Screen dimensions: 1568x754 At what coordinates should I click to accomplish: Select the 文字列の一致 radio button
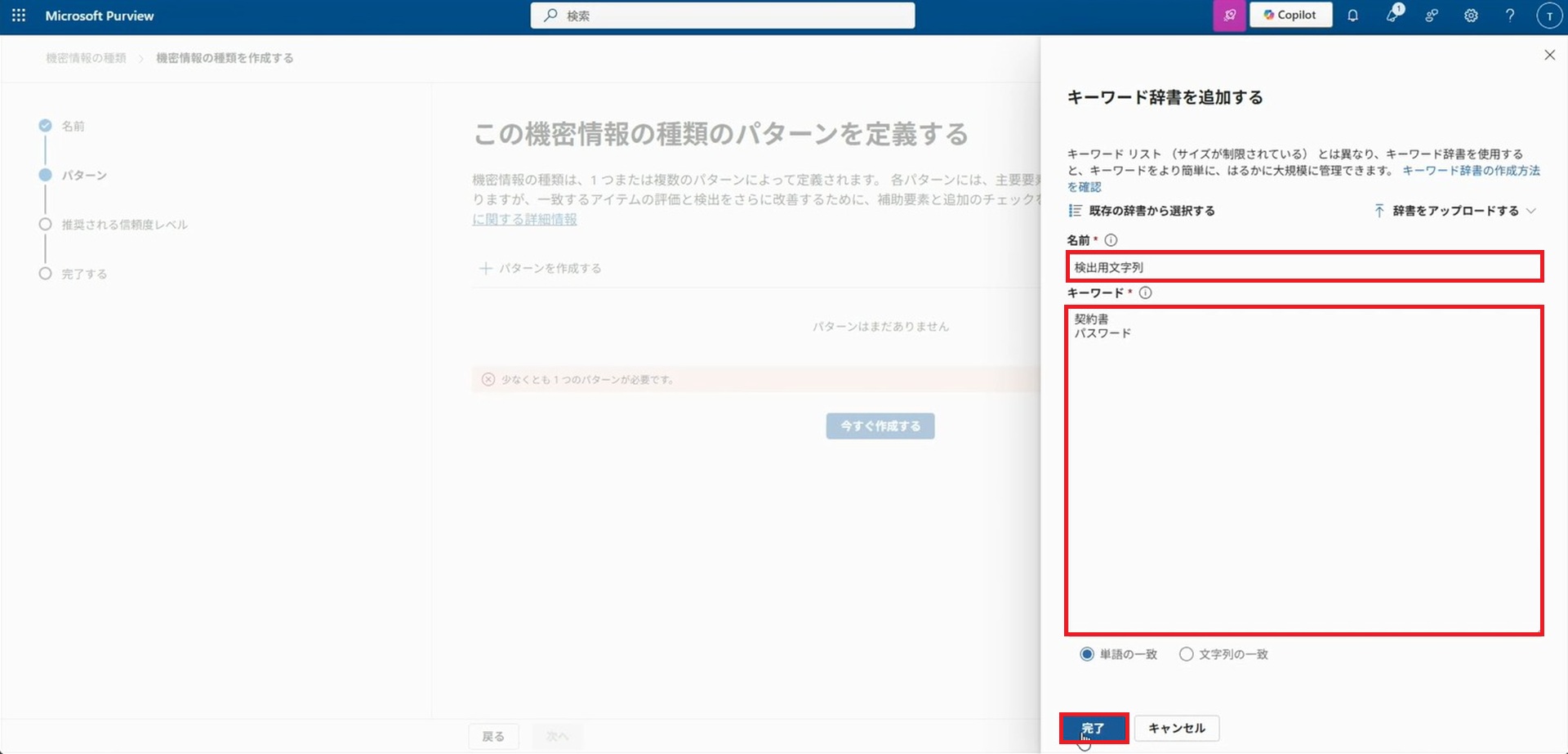pos(1187,654)
